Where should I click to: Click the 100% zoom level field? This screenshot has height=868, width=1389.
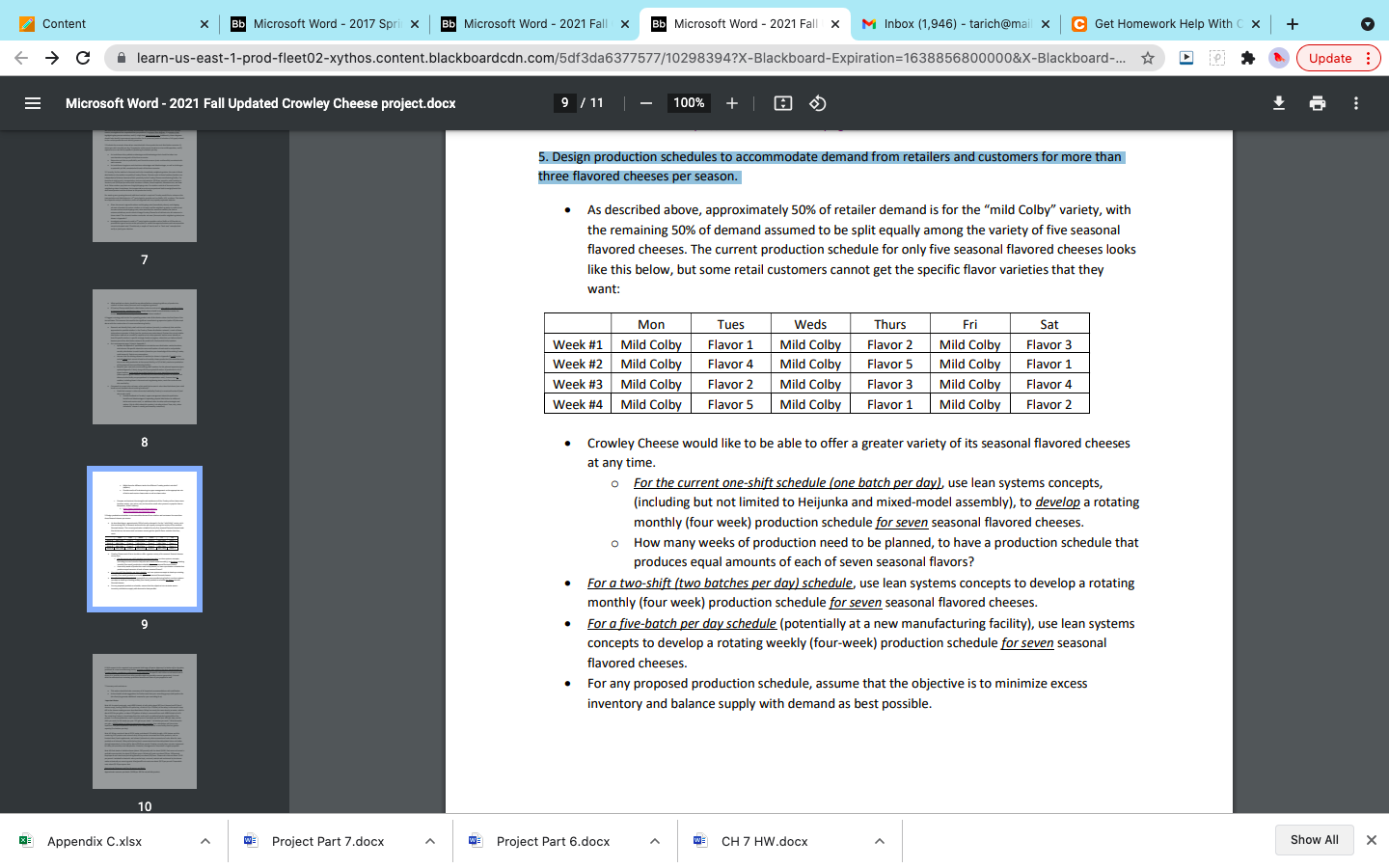point(689,103)
